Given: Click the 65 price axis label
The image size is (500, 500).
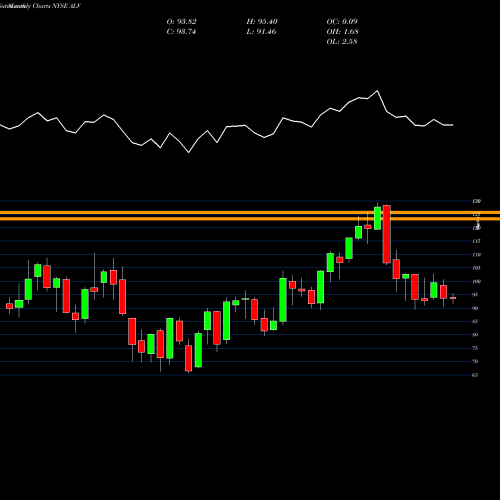Looking at the screenshot, I should 476,375.
